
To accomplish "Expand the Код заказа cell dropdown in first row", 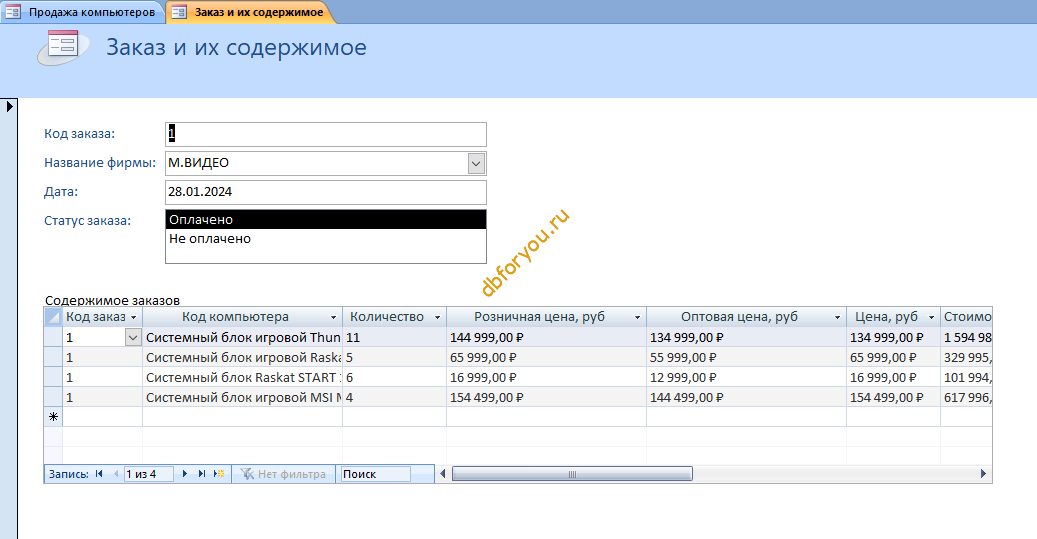I will (133, 337).
